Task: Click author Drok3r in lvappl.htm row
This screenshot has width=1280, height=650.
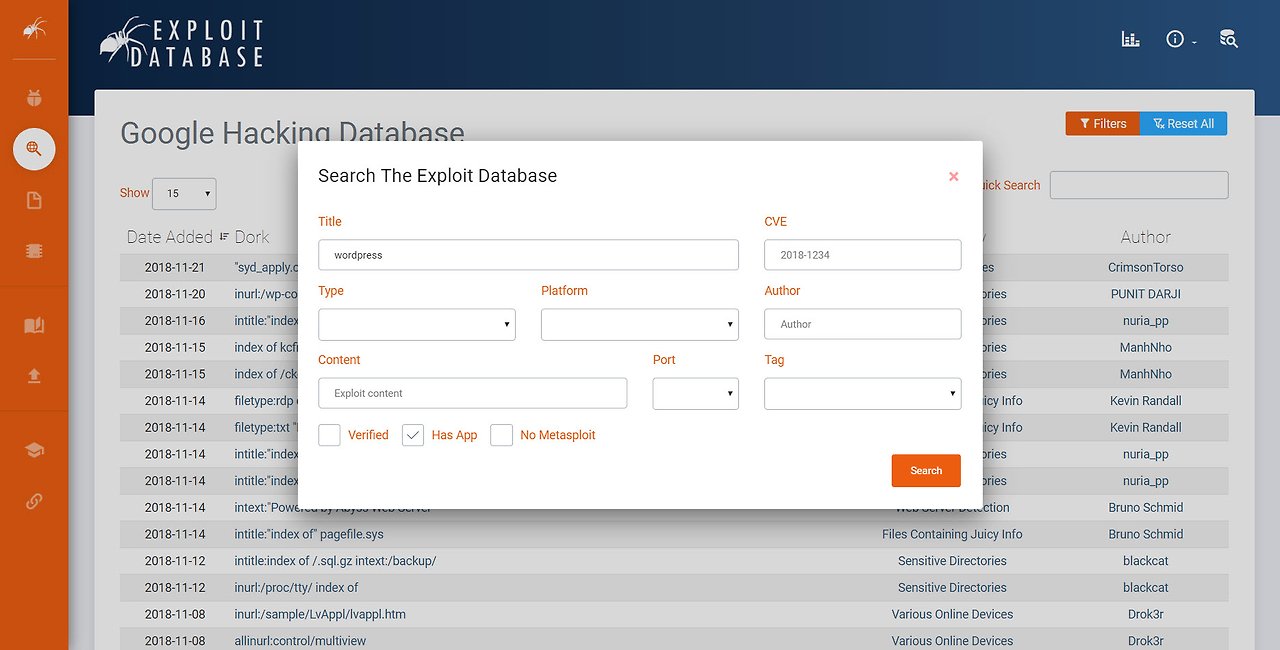Action: (1146, 614)
